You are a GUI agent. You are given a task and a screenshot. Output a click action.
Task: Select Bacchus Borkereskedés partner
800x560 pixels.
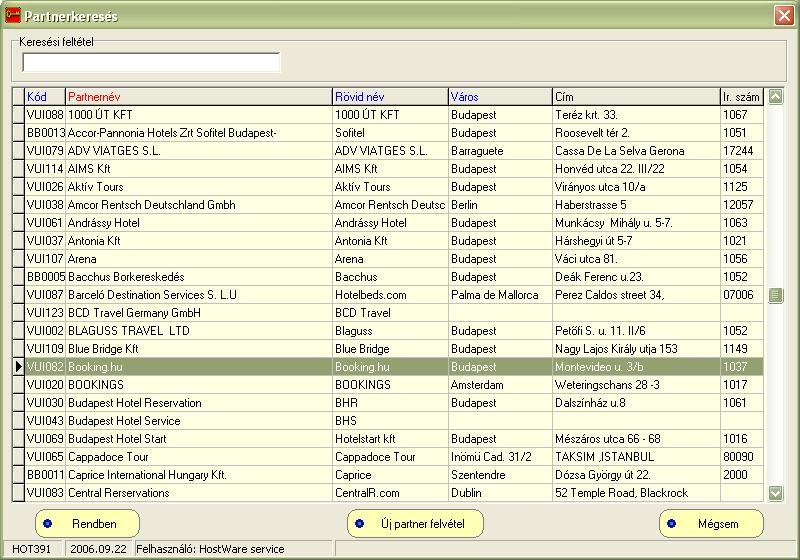126,277
